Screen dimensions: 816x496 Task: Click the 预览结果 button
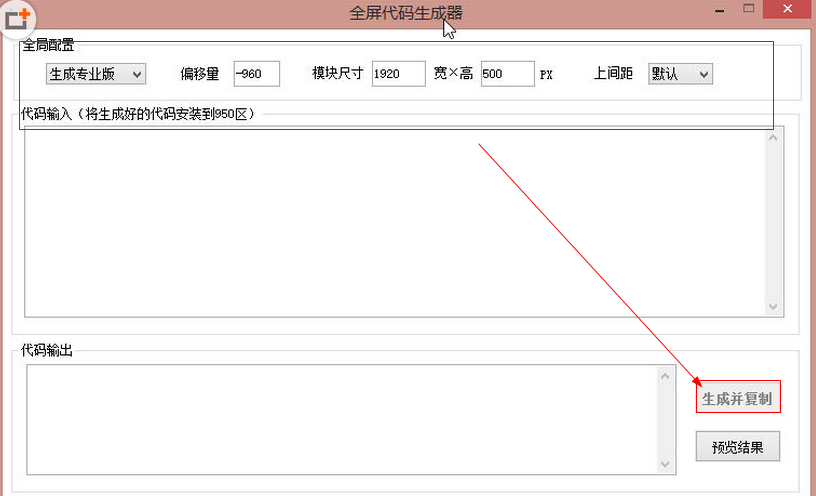(737, 447)
